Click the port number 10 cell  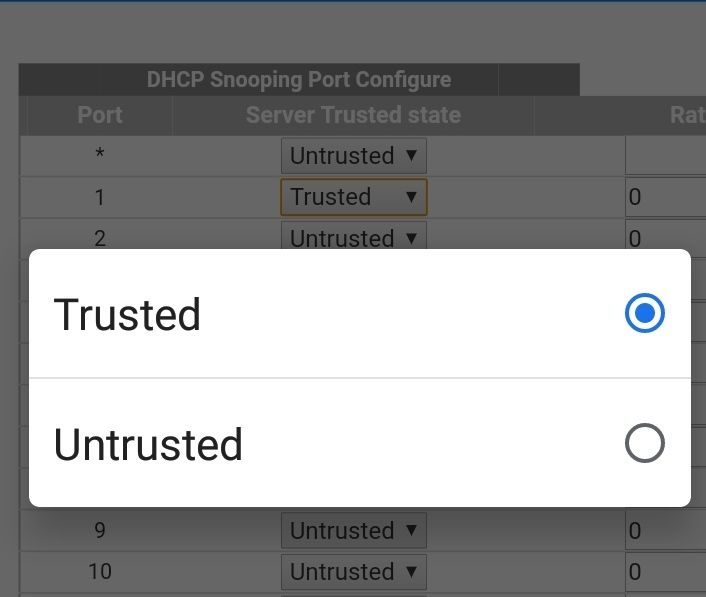[x=99, y=571]
